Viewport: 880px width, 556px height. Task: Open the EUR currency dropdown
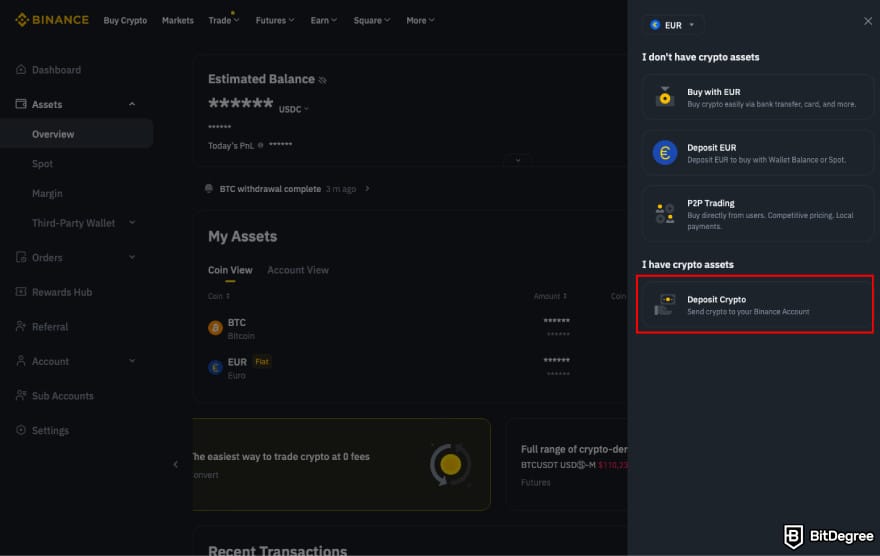coord(672,25)
